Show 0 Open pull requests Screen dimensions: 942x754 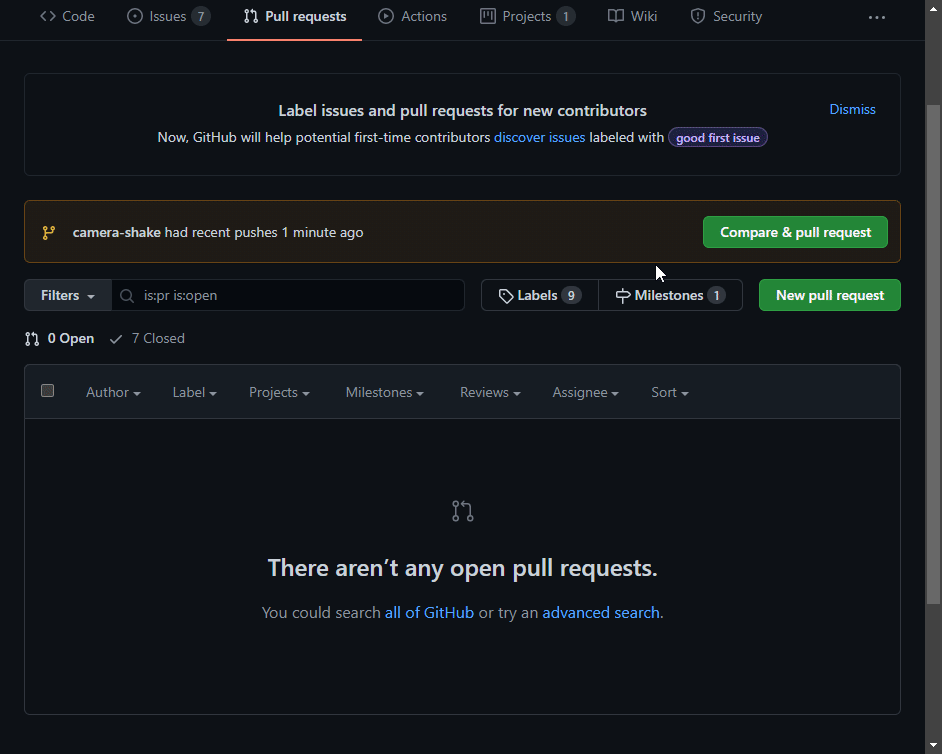59,338
